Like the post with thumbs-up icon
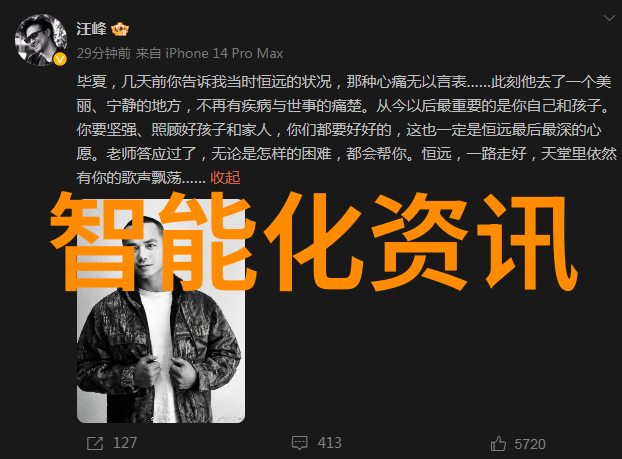Screen dimensions: 622x459 pyautogui.click(x=498, y=444)
